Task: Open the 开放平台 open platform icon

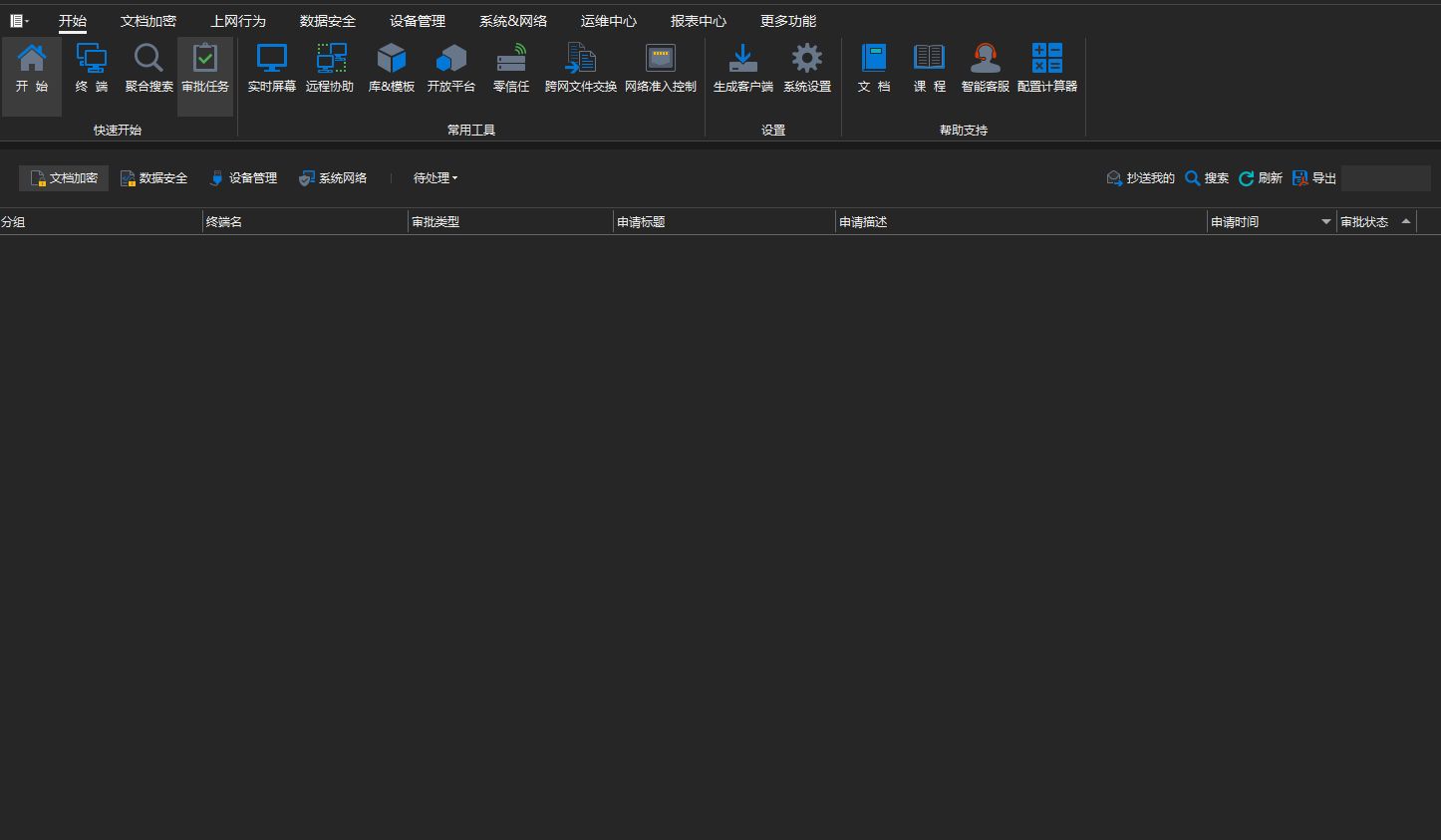Action: (x=451, y=69)
